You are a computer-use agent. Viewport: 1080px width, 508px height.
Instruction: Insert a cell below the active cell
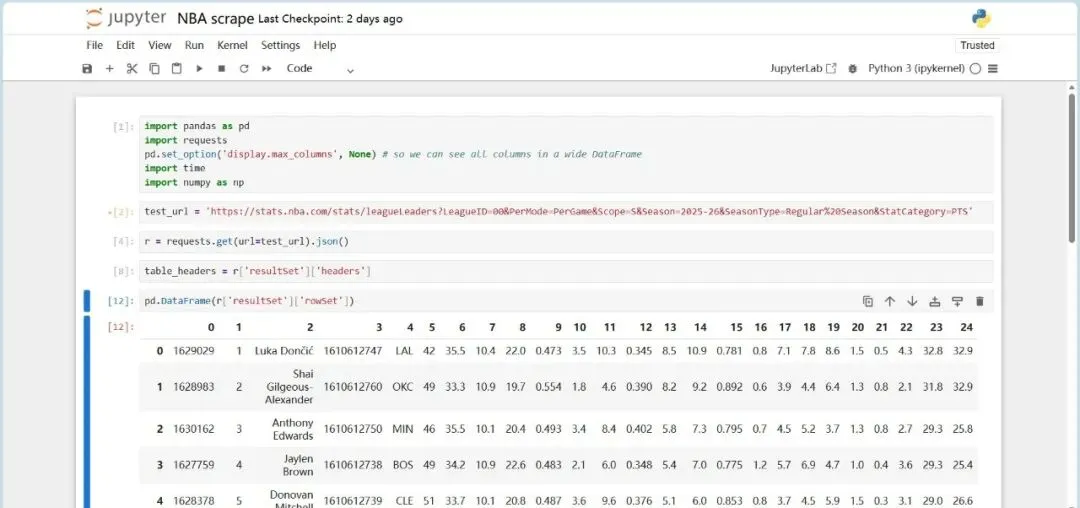(957, 301)
